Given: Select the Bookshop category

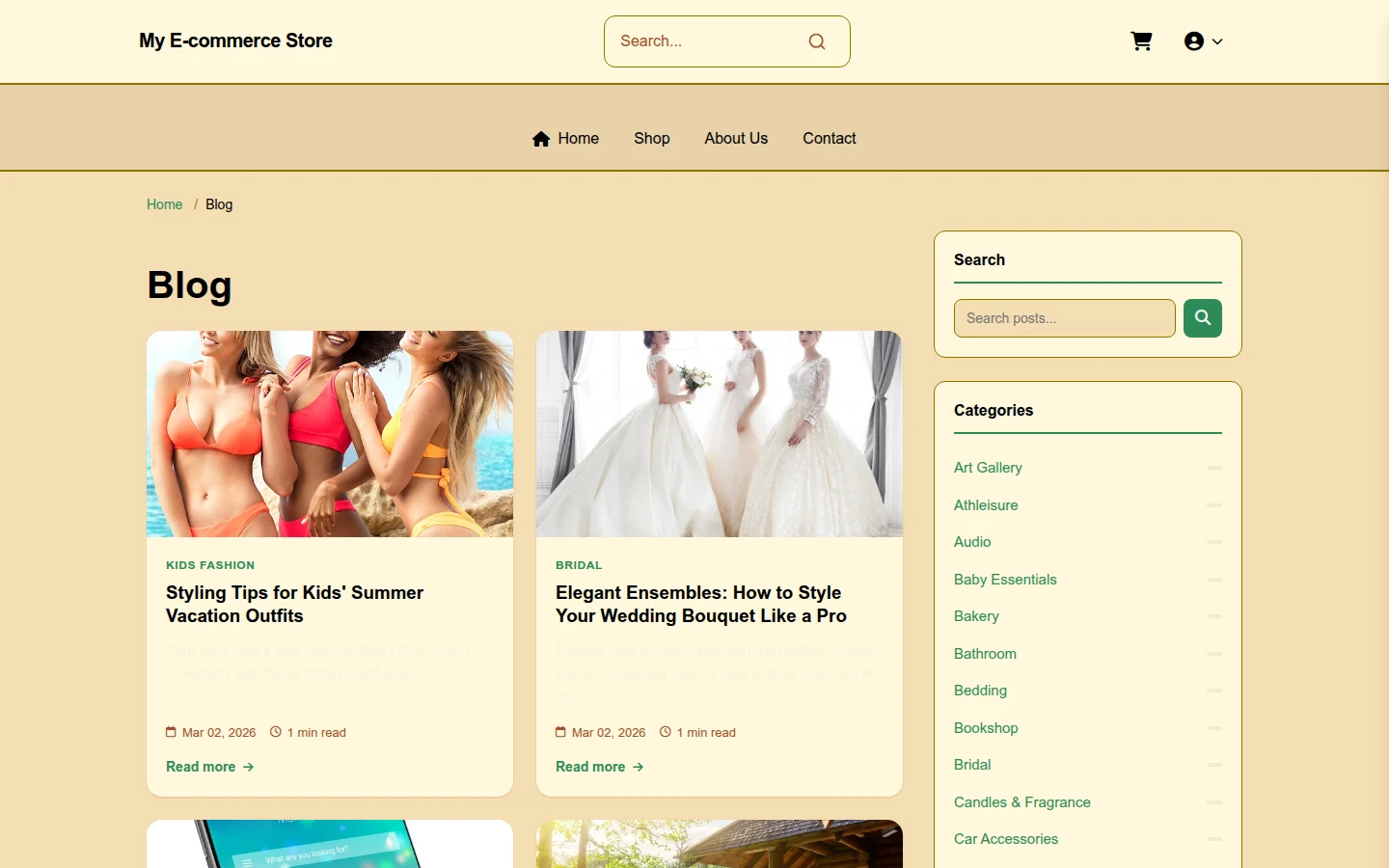Looking at the screenshot, I should [x=986, y=728].
